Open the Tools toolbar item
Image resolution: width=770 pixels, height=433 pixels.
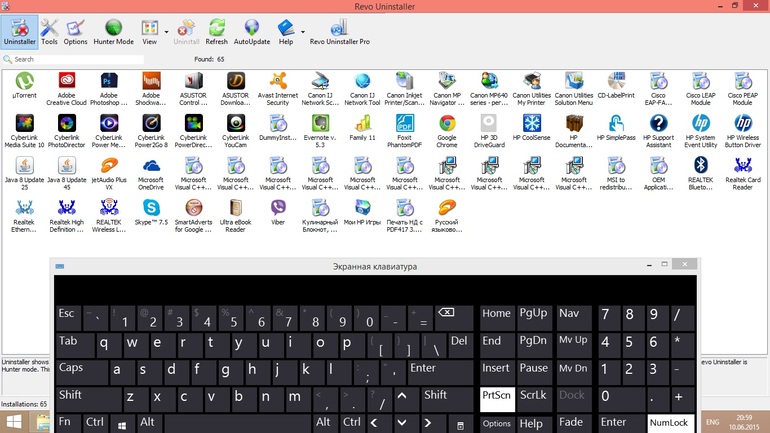[49, 32]
